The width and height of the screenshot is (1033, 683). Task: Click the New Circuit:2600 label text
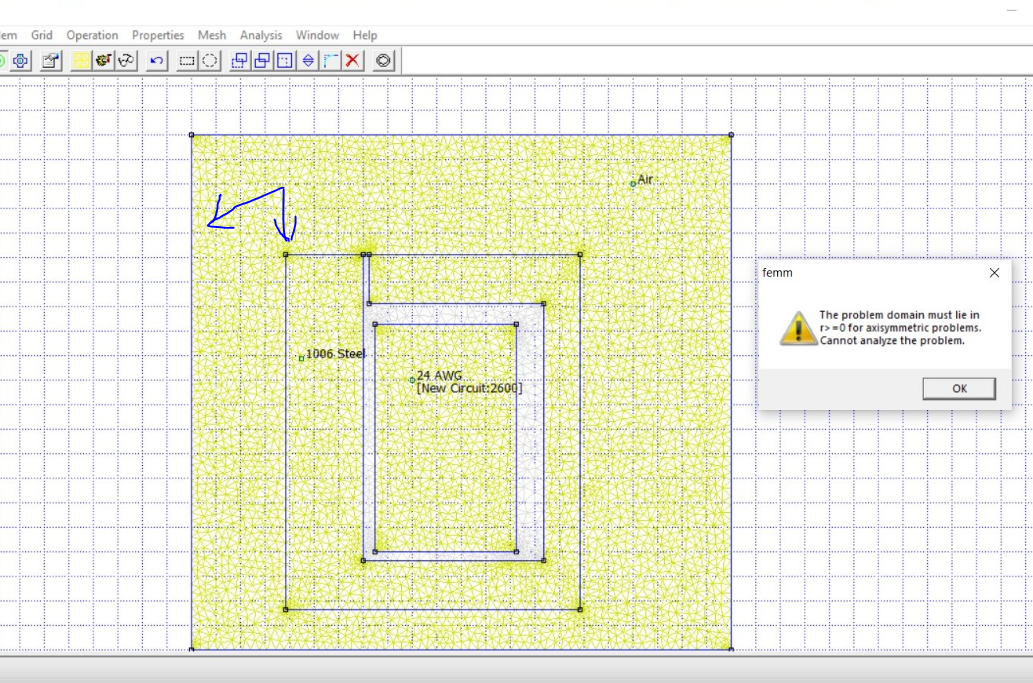tap(470, 389)
